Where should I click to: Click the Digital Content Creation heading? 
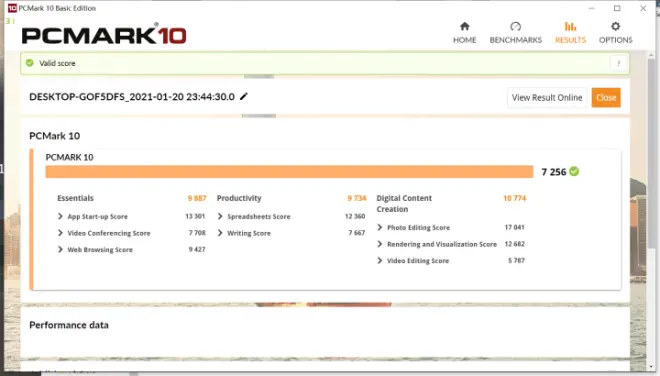(404, 204)
